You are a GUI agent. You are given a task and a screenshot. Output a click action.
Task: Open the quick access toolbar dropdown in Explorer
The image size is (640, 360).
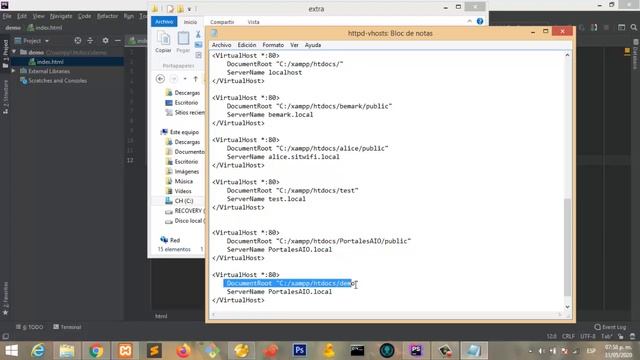pyautogui.click(x=190, y=9)
